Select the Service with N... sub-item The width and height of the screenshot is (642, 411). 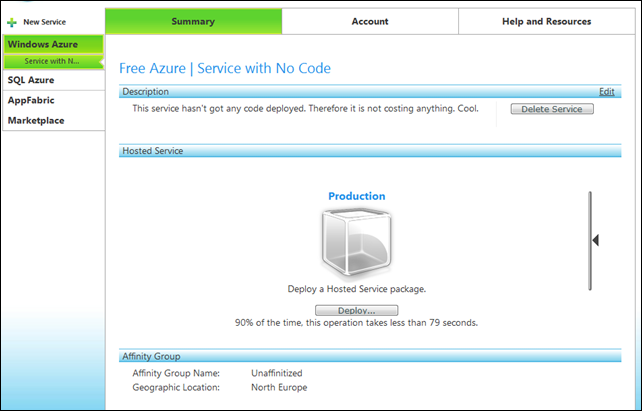click(53, 61)
